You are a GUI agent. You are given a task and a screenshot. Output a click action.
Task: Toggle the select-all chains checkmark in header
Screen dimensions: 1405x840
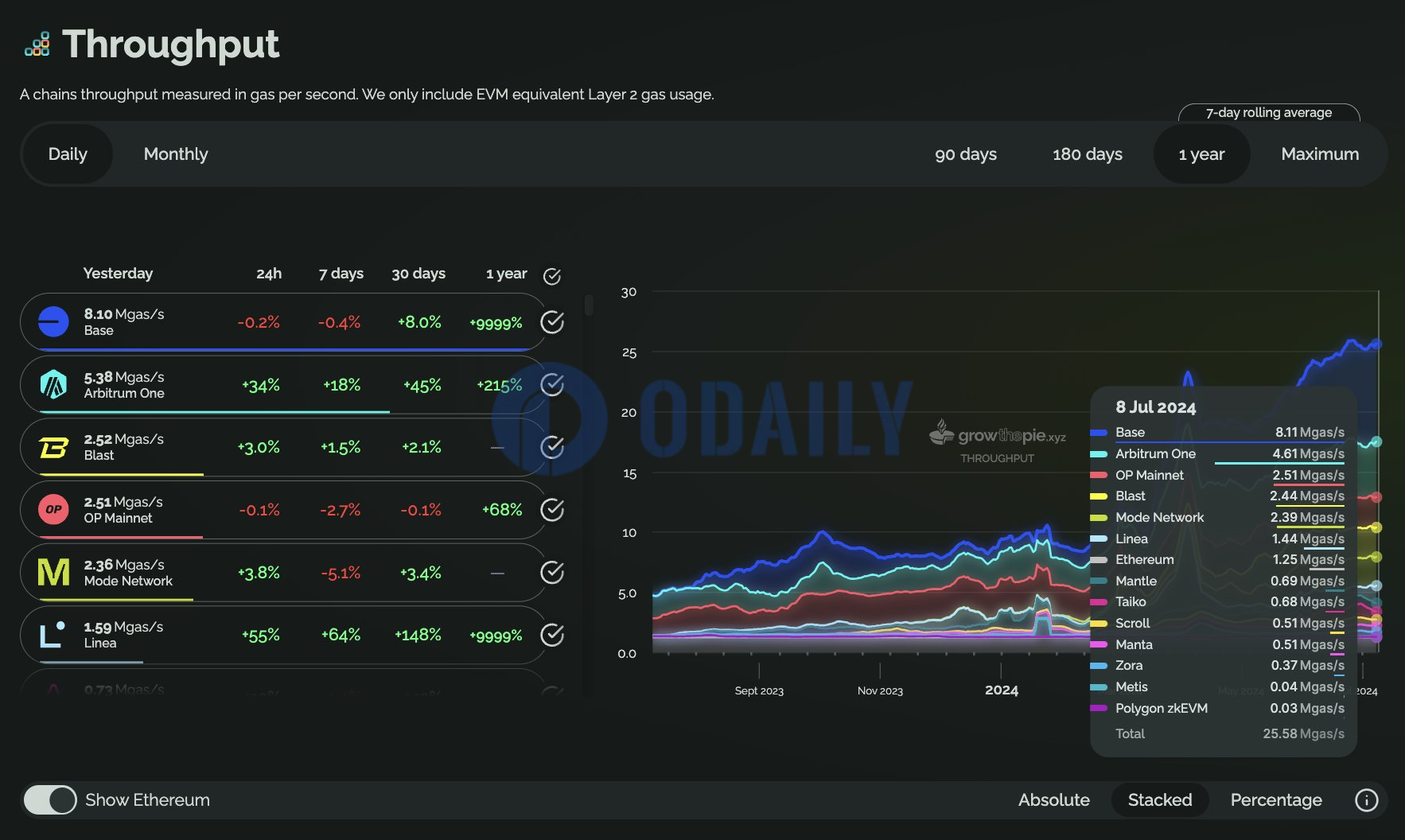552,276
